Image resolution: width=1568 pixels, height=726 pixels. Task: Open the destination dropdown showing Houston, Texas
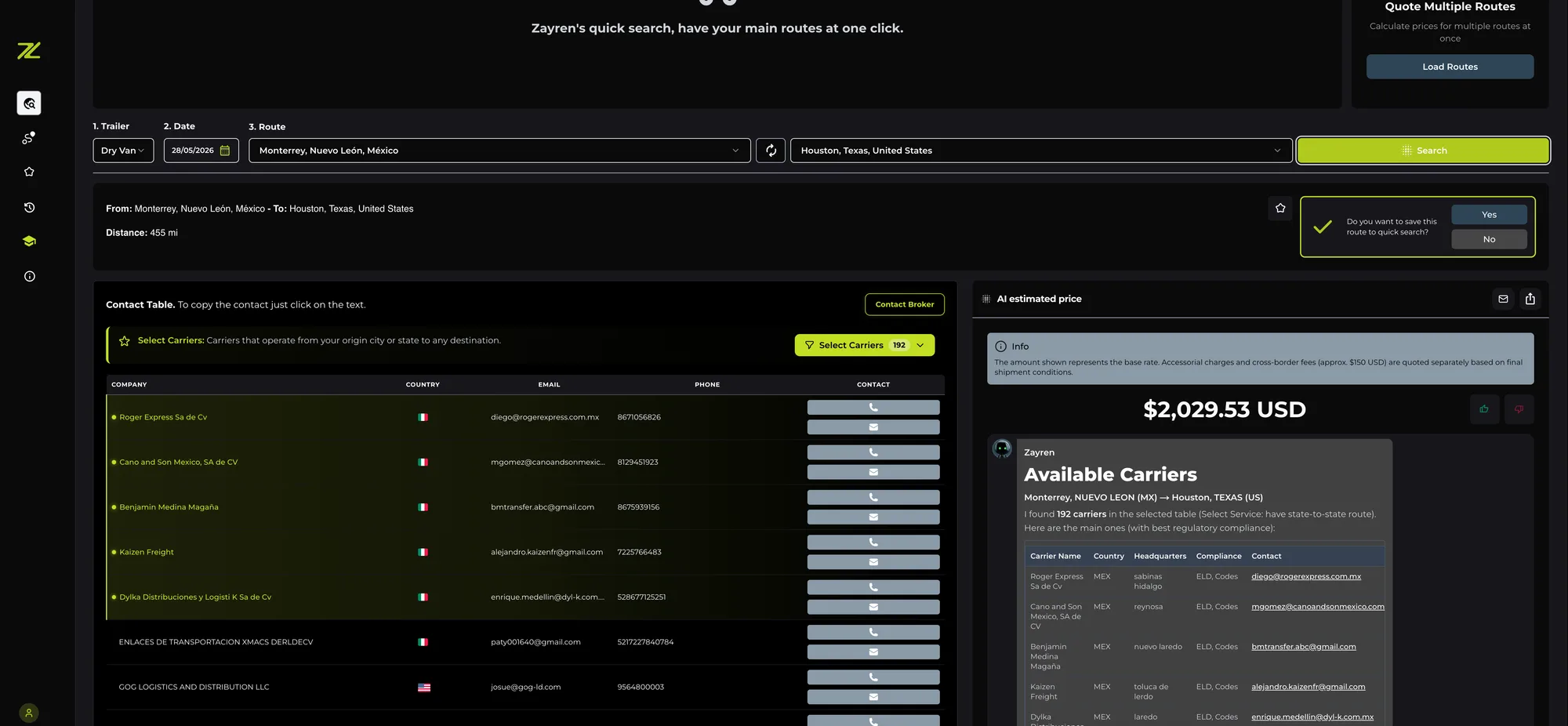(x=1041, y=151)
